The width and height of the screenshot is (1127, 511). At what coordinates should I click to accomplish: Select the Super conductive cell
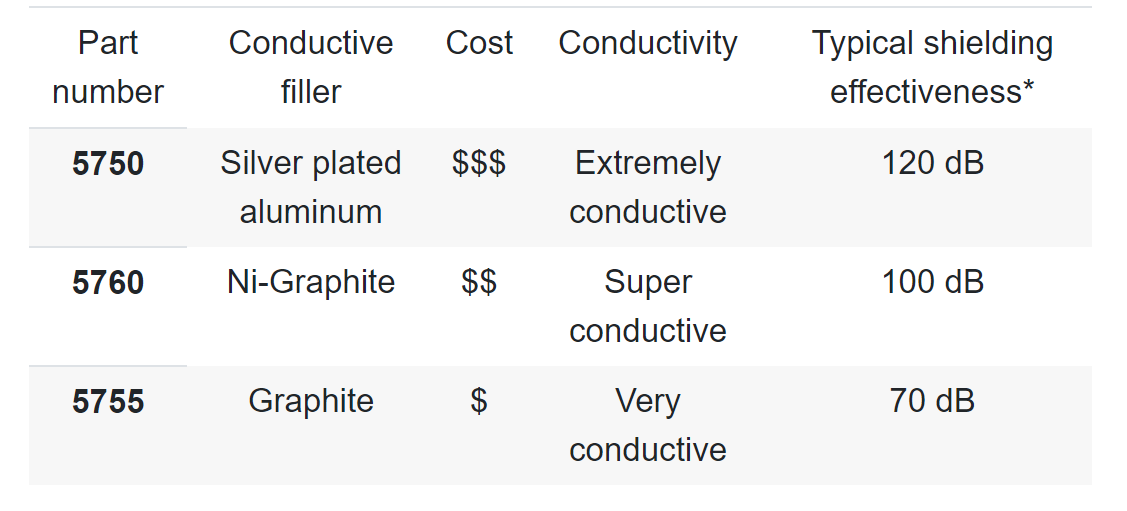pos(648,306)
